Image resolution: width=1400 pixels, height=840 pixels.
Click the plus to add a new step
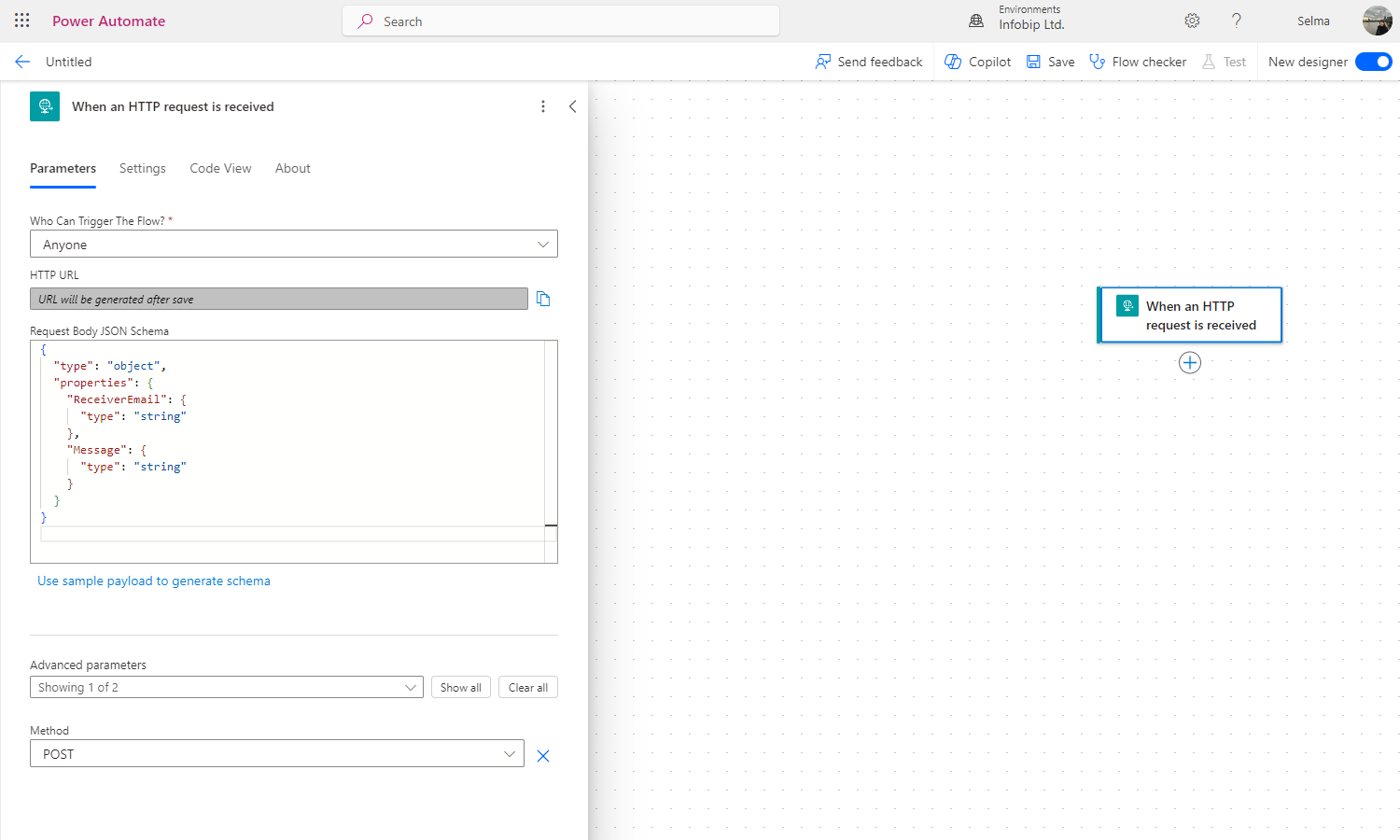coord(1189,362)
